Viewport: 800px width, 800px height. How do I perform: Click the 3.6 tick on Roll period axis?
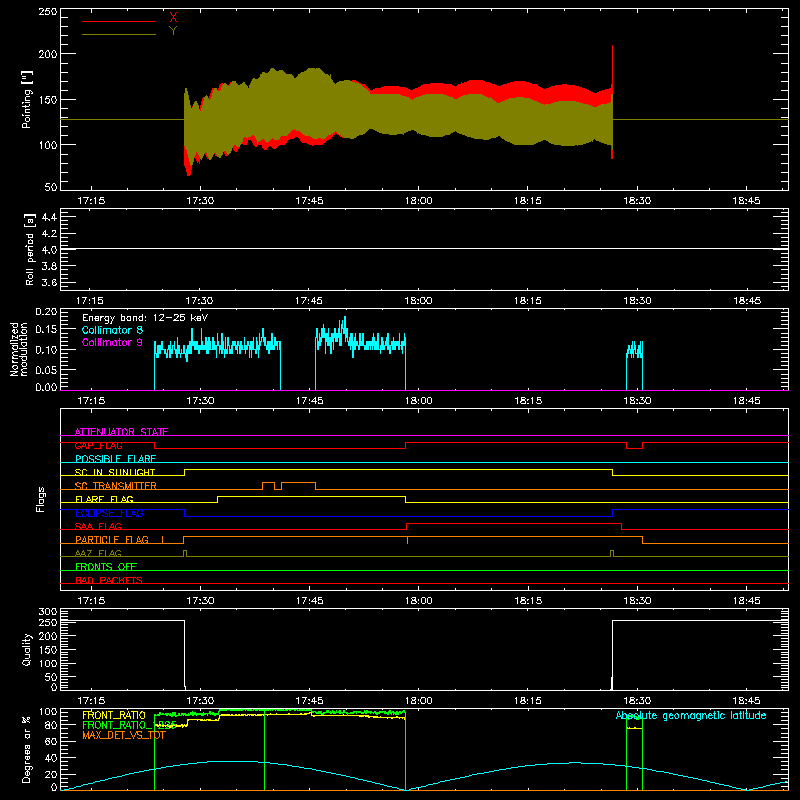click(x=49, y=282)
